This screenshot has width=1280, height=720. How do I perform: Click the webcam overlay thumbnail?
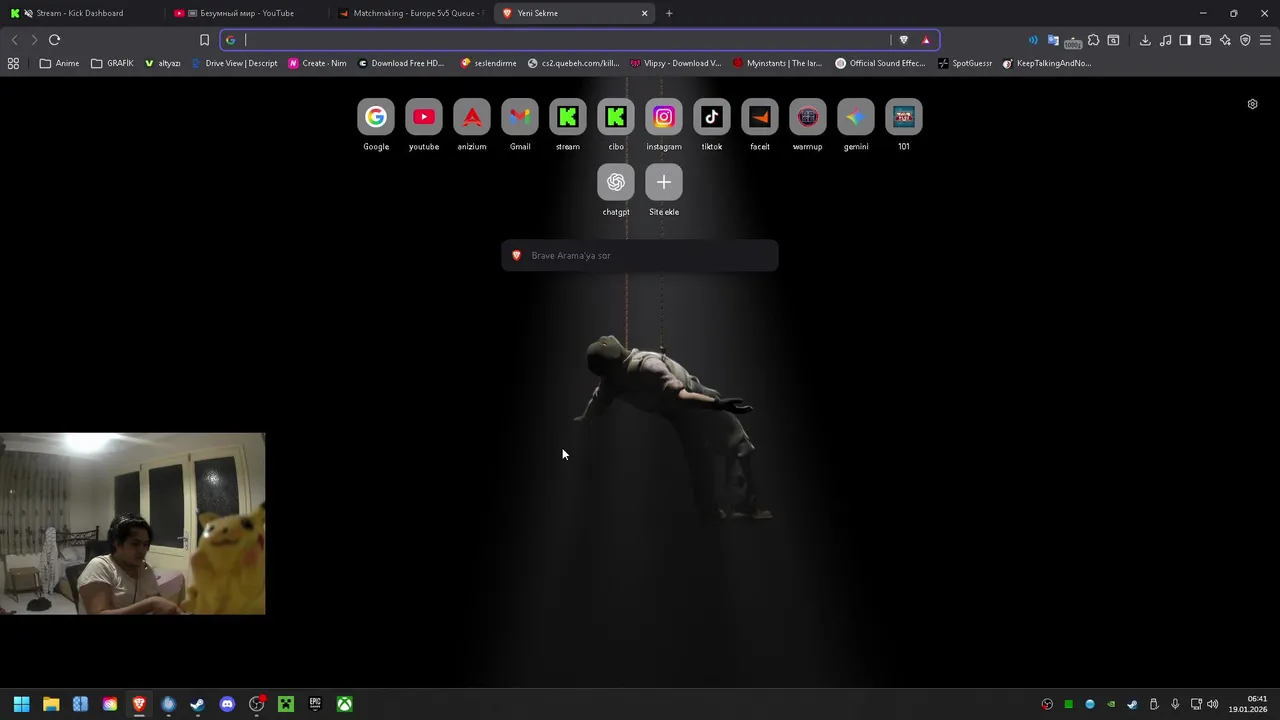(x=132, y=523)
